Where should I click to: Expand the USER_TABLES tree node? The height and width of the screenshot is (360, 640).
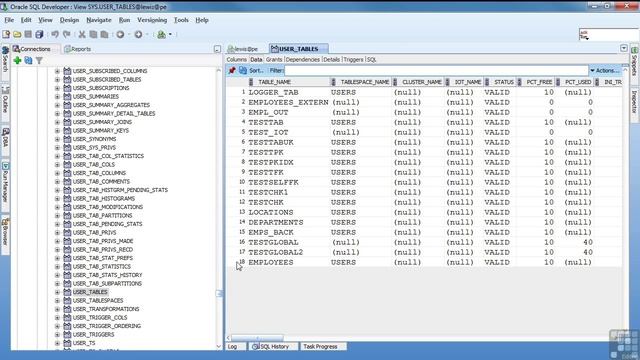tap(57, 292)
